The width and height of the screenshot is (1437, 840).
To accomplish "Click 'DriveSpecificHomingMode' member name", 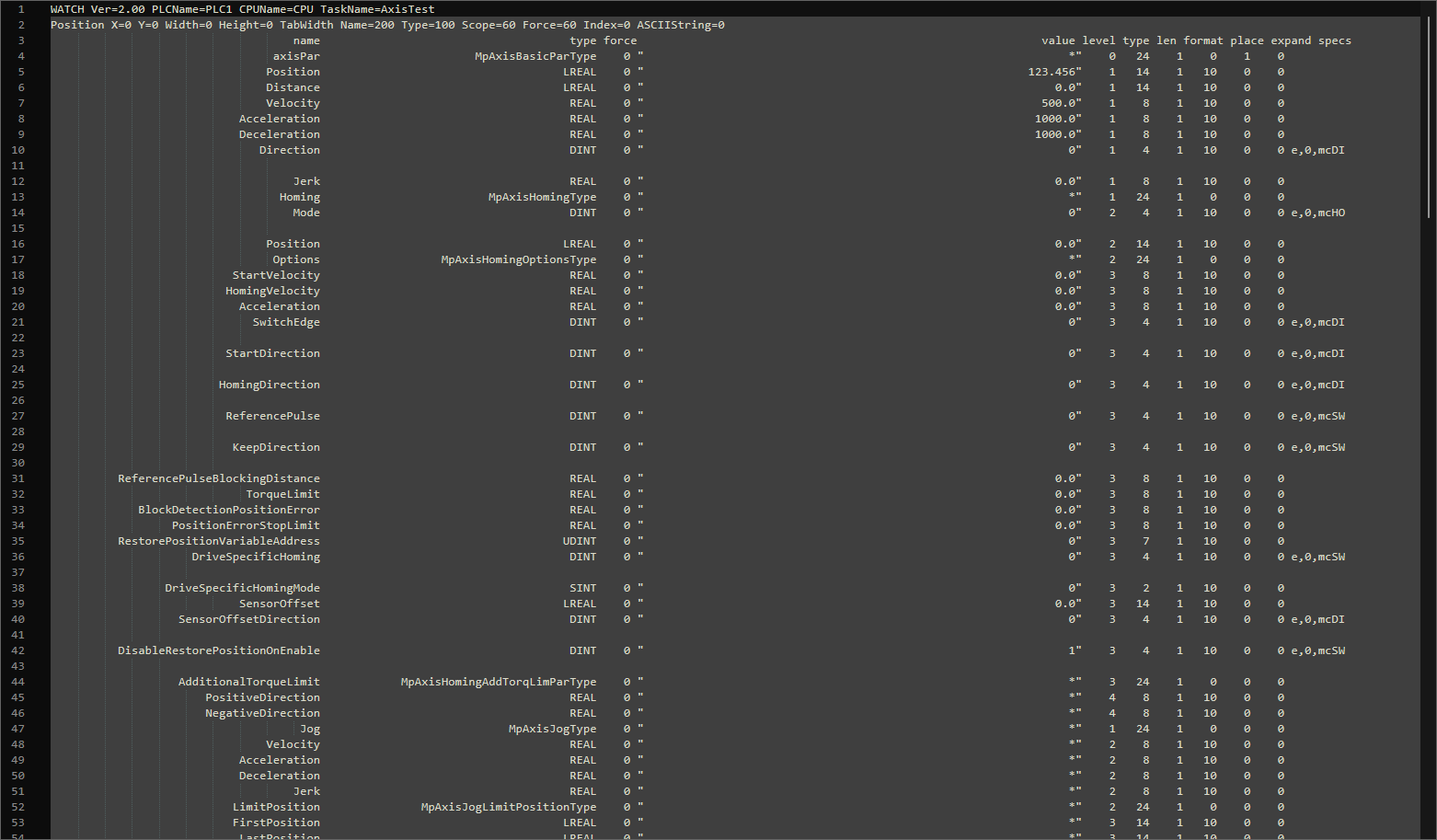I will point(242,588).
